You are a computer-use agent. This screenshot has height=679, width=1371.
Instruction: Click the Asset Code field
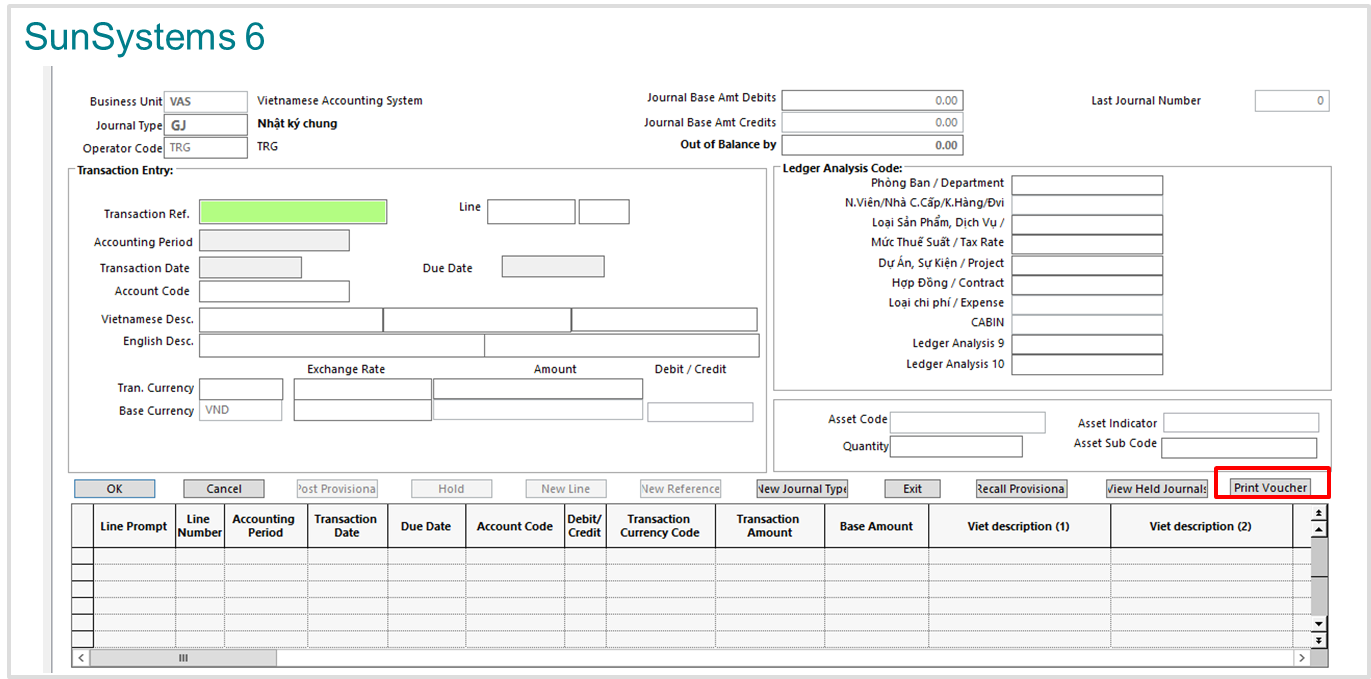[967, 422]
